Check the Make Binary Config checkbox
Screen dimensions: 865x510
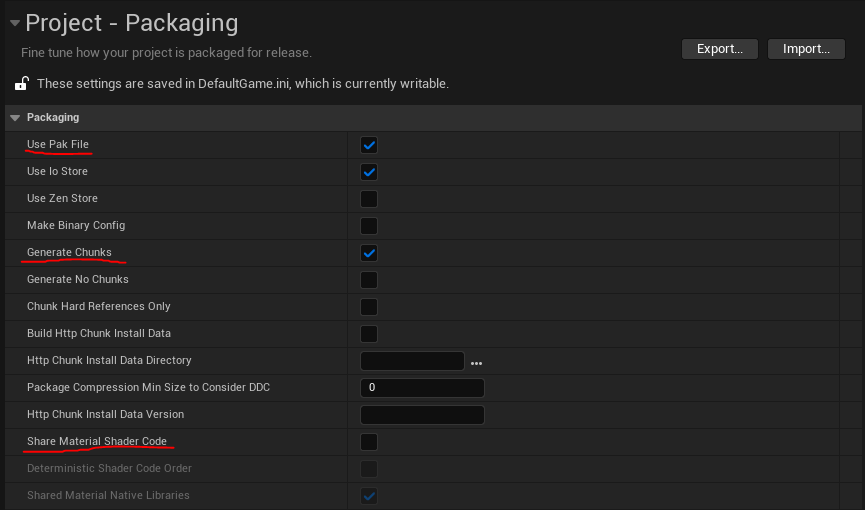click(369, 226)
